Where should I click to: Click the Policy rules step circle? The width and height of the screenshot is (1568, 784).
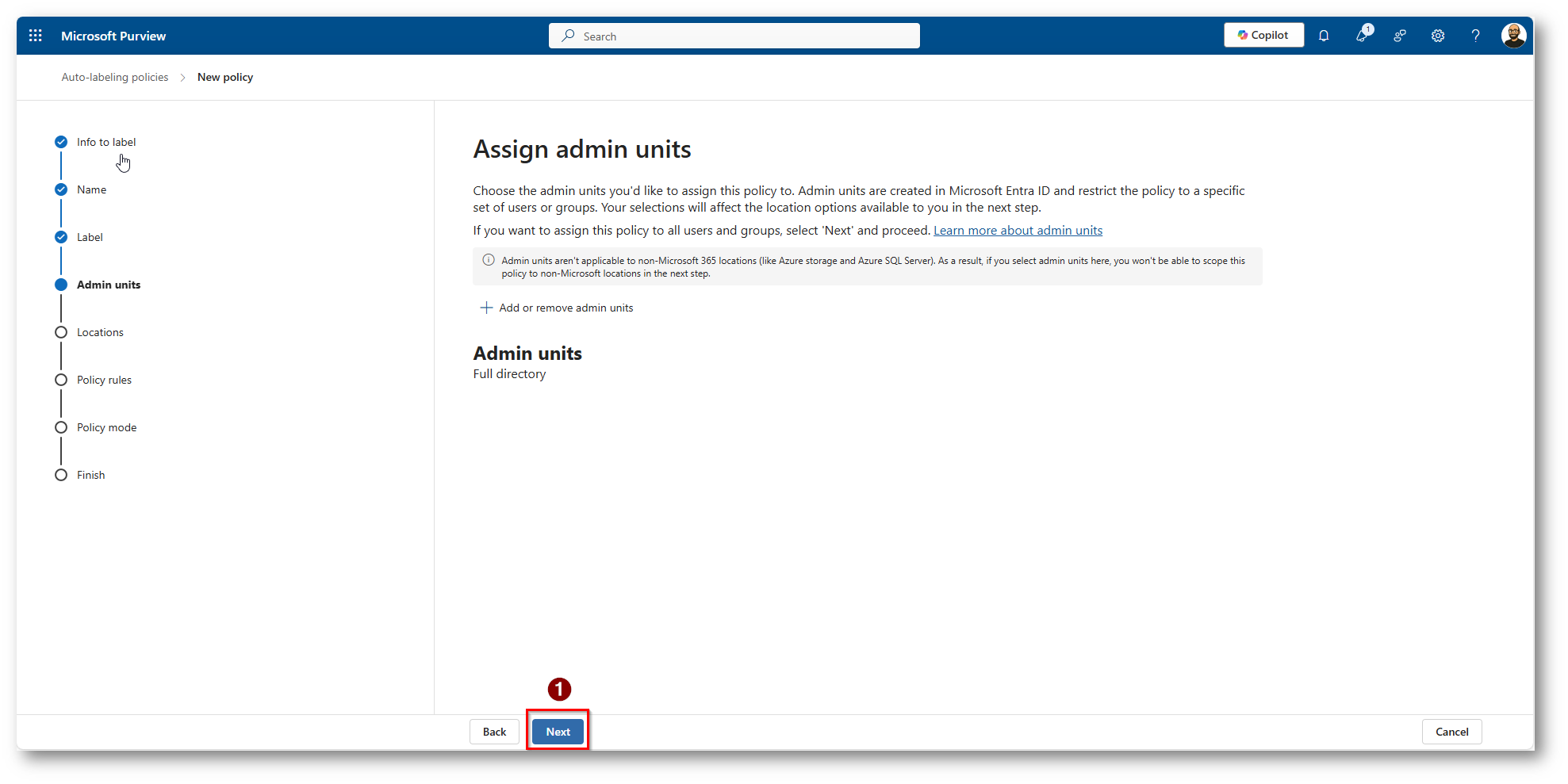point(61,380)
